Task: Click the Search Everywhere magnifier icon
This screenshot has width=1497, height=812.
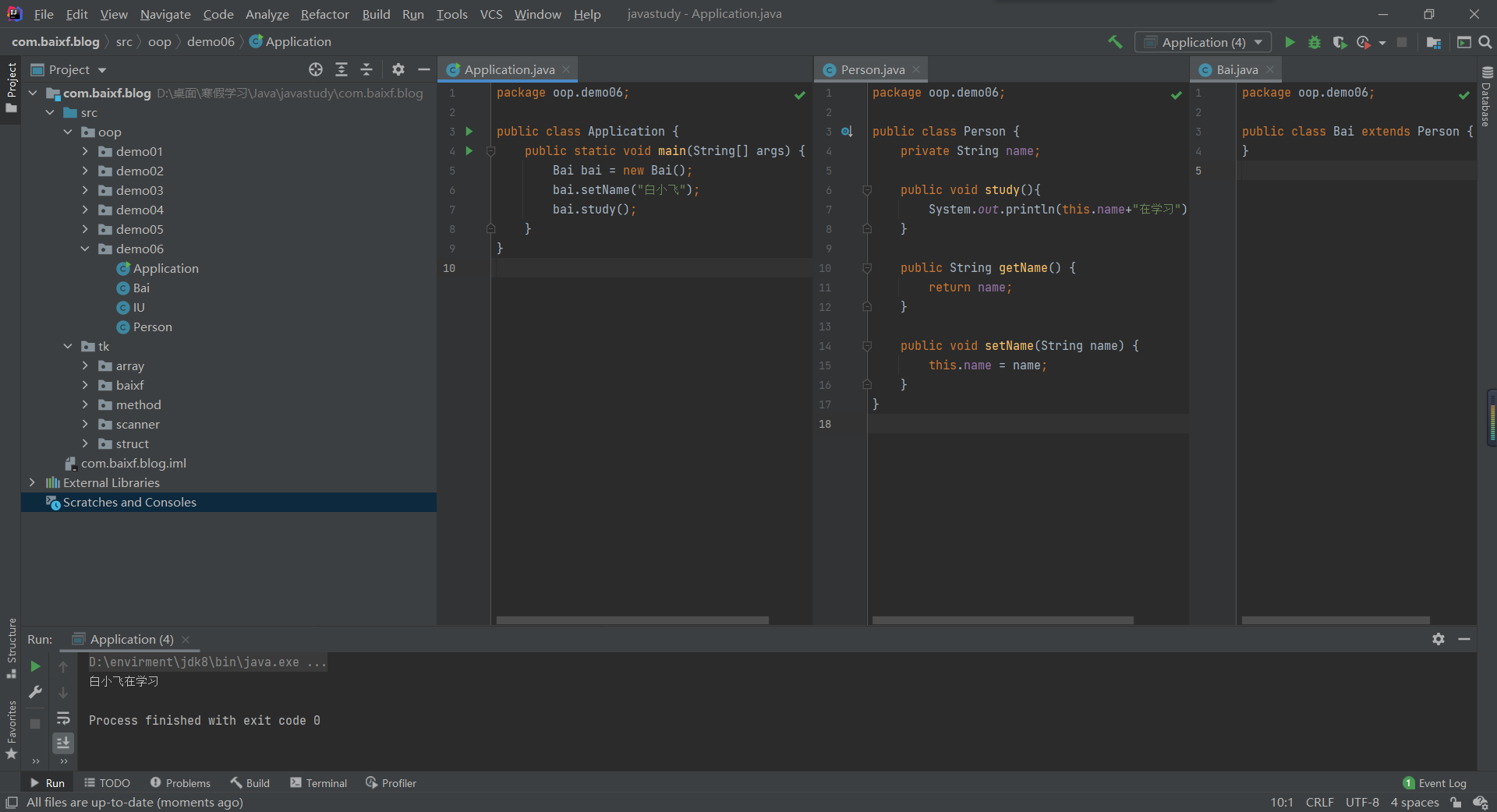Action: pyautogui.click(x=1485, y=42)
